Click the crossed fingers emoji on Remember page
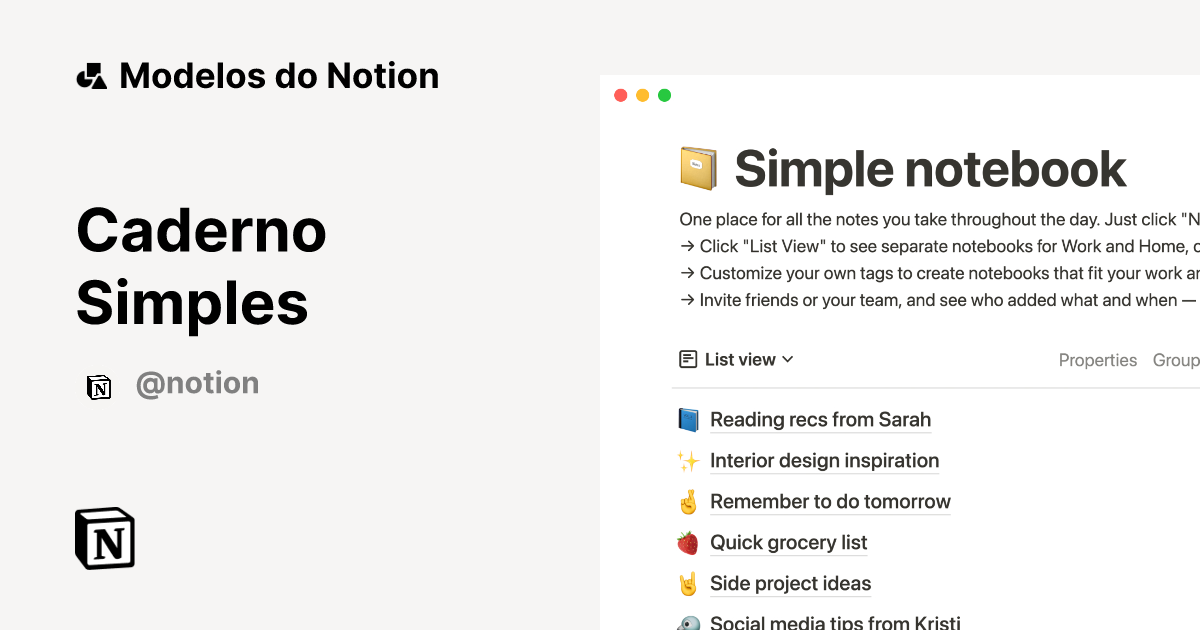Screen dimensions: 1200x630 tap(688, 501)
